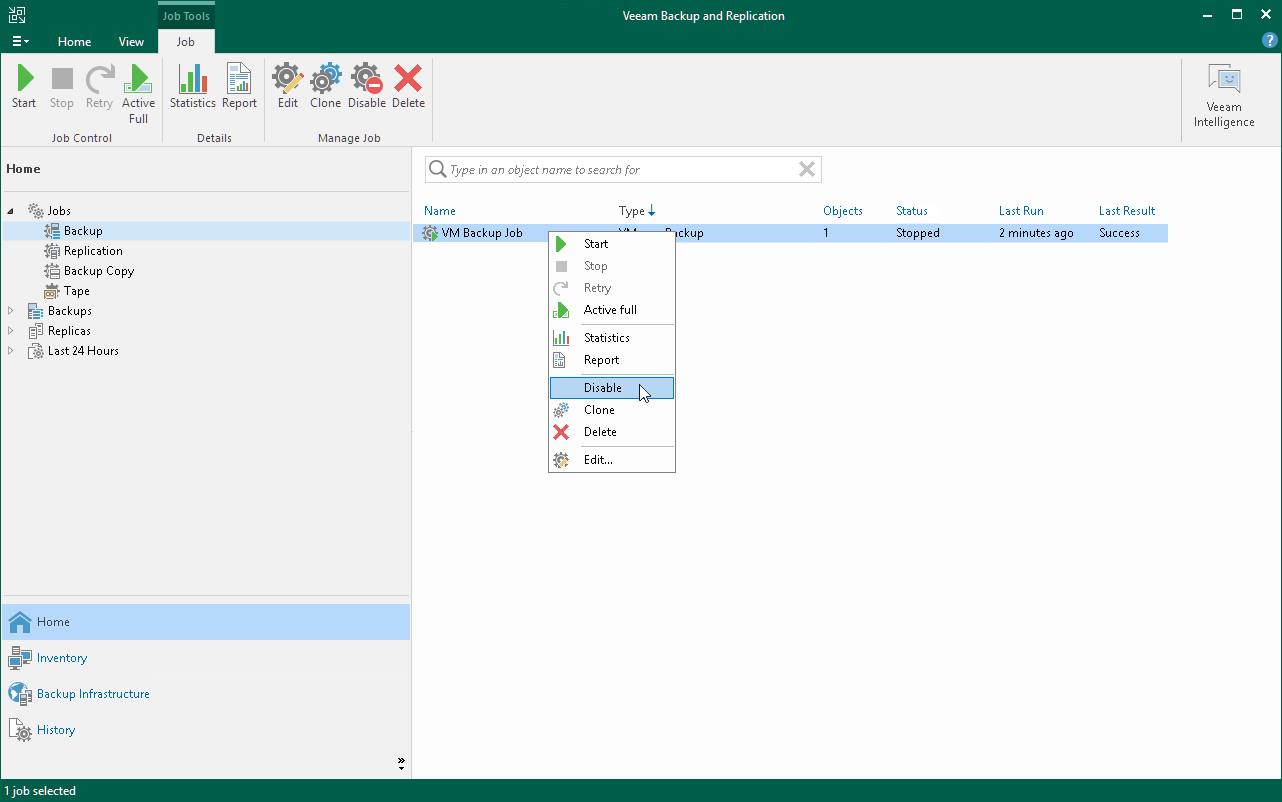This screenshot has width=1282, height=802.
Task: Select the Jobs tree node
Action: coord(59,211)
